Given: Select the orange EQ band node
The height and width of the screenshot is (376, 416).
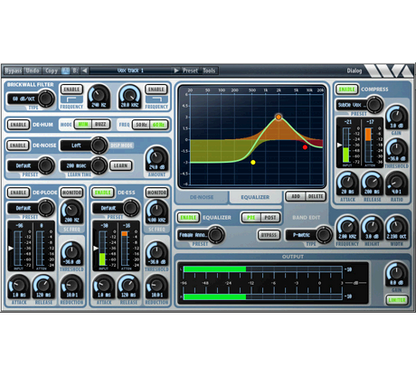Looking at the screenshot, I should coord(278,117).
